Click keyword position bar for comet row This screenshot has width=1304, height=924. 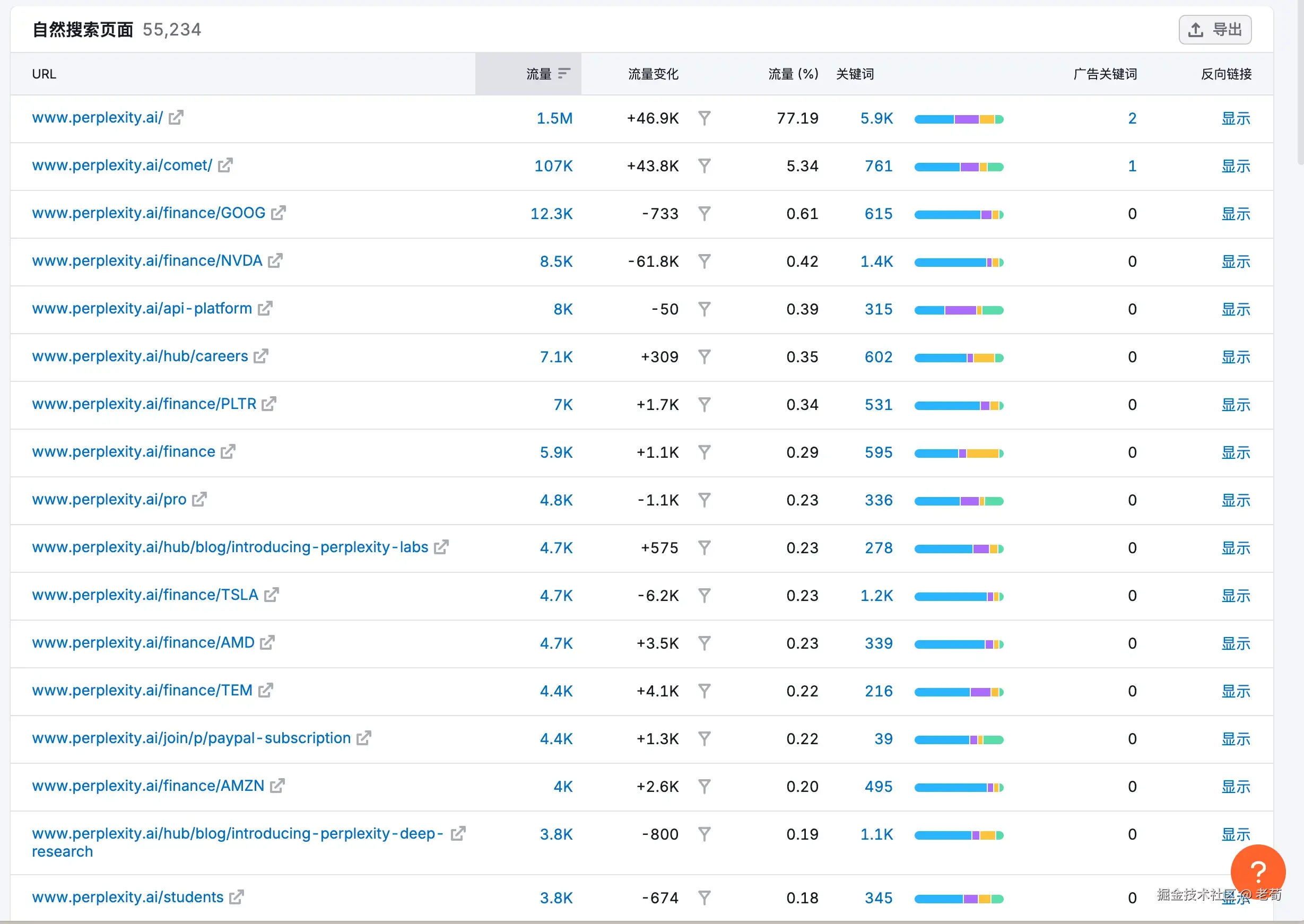click(959, 167)
